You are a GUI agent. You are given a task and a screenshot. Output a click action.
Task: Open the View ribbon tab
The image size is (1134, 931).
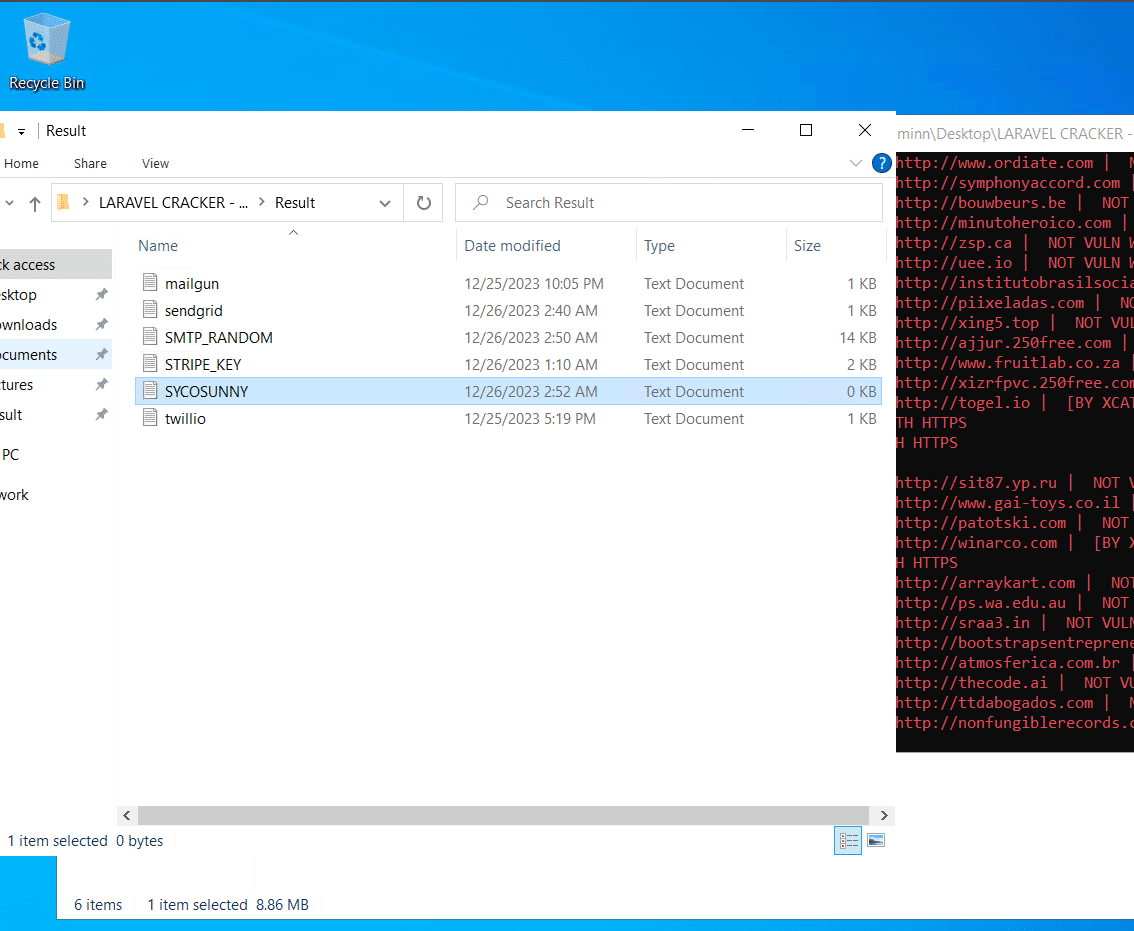pyautogui.click(x=155, y=163)
